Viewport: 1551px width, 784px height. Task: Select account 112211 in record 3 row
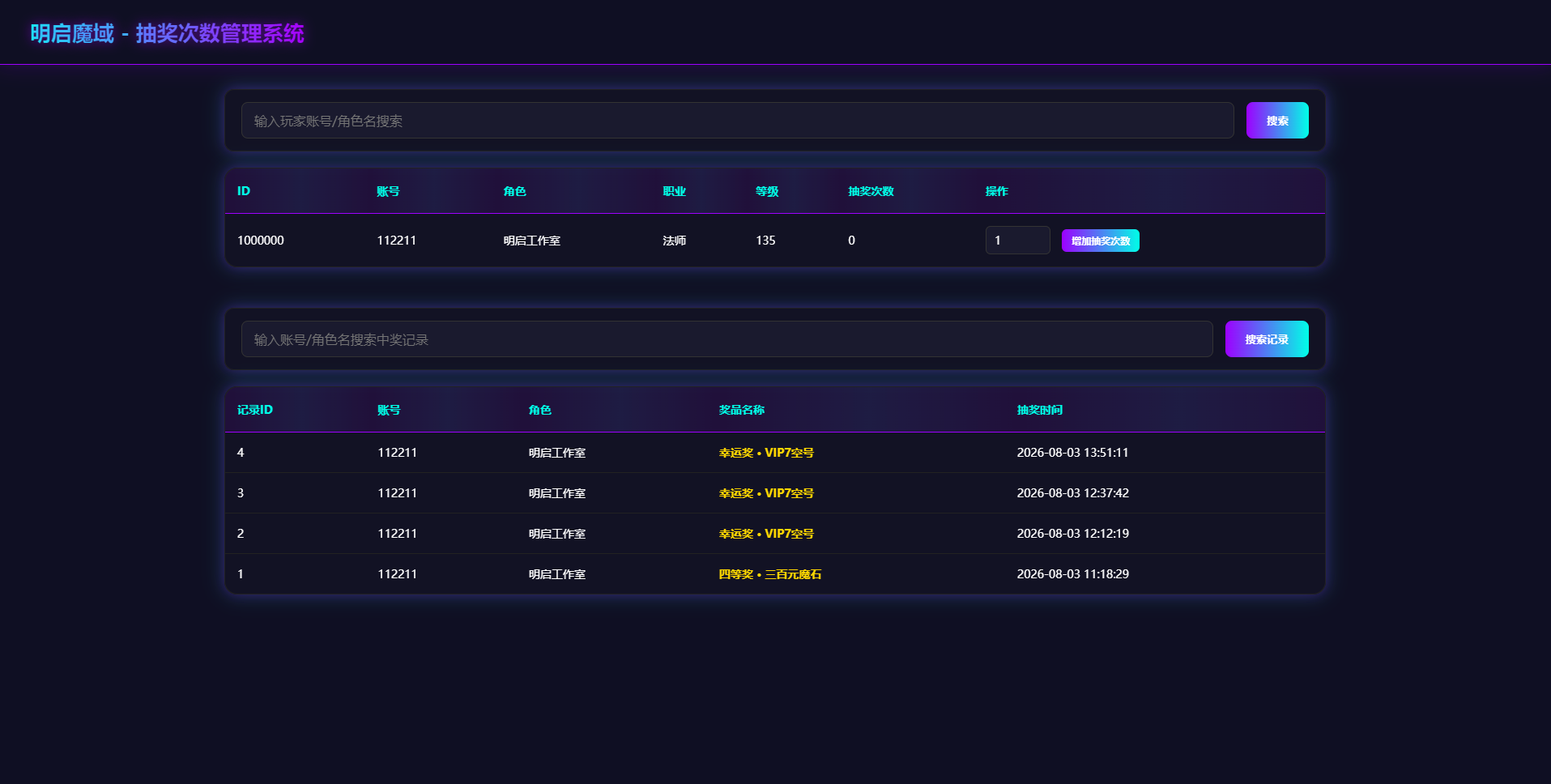pos(398,493)
